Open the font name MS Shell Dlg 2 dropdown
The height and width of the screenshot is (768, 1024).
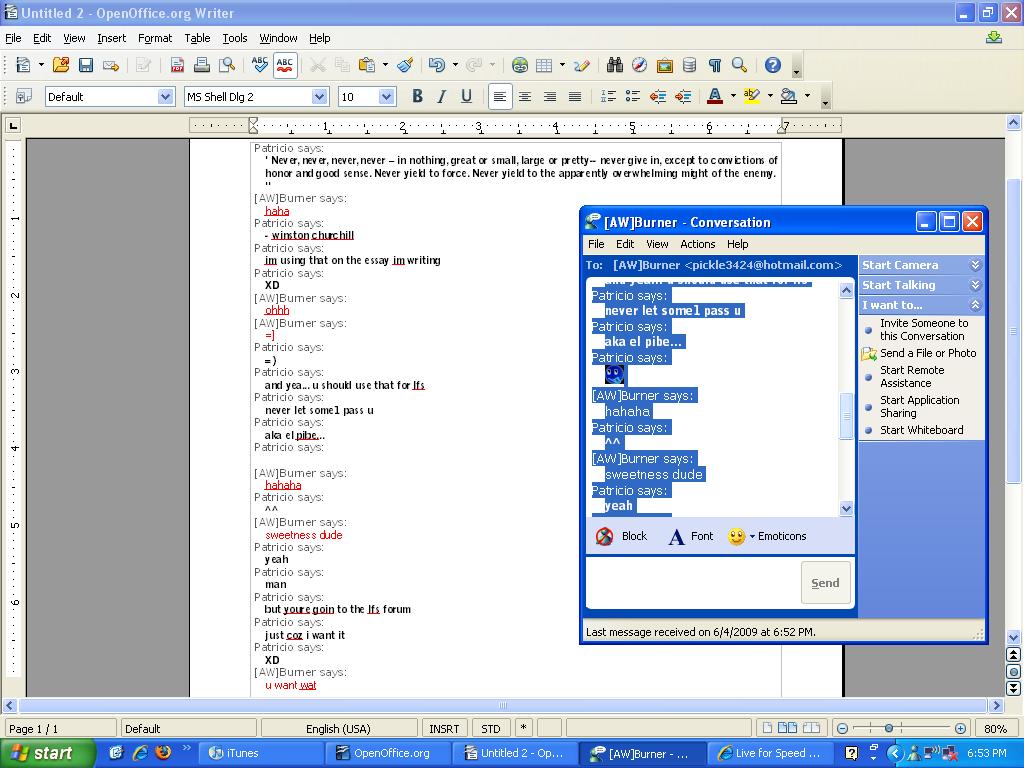319,97
